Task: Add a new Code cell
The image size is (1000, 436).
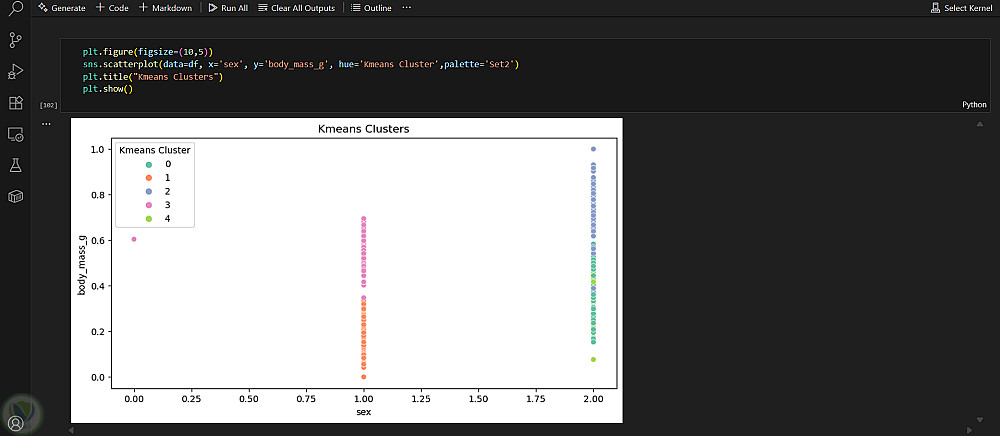Action: point(112,7)
